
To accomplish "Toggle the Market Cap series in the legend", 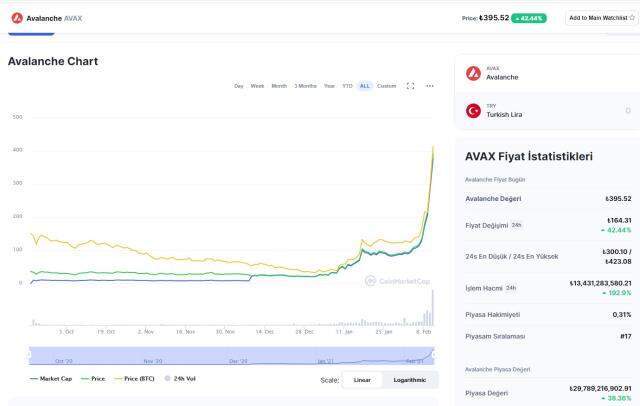I will point(51,379).
